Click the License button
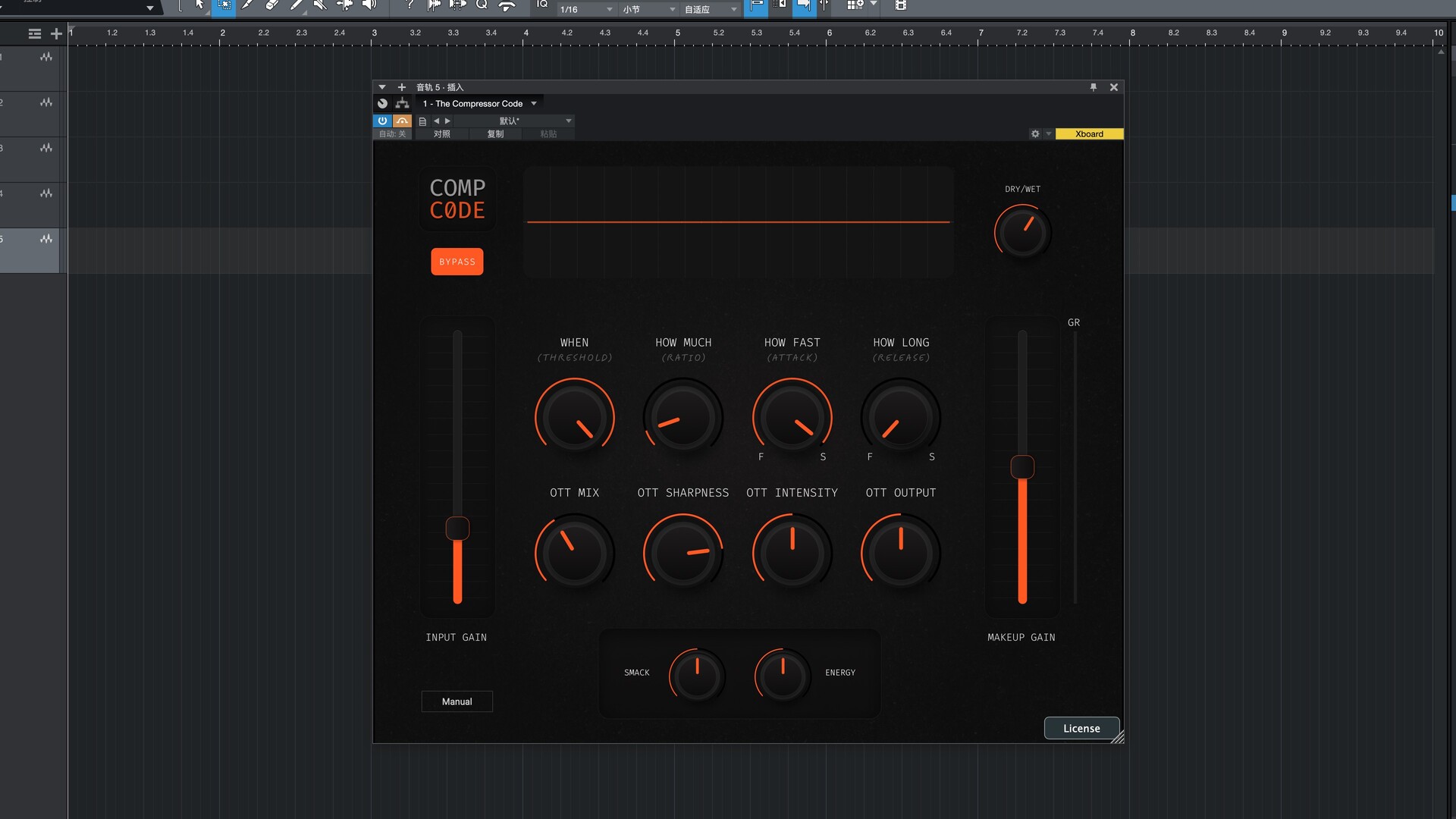The width and height of the screenshot is (1456, 819). click(1081, 728)
